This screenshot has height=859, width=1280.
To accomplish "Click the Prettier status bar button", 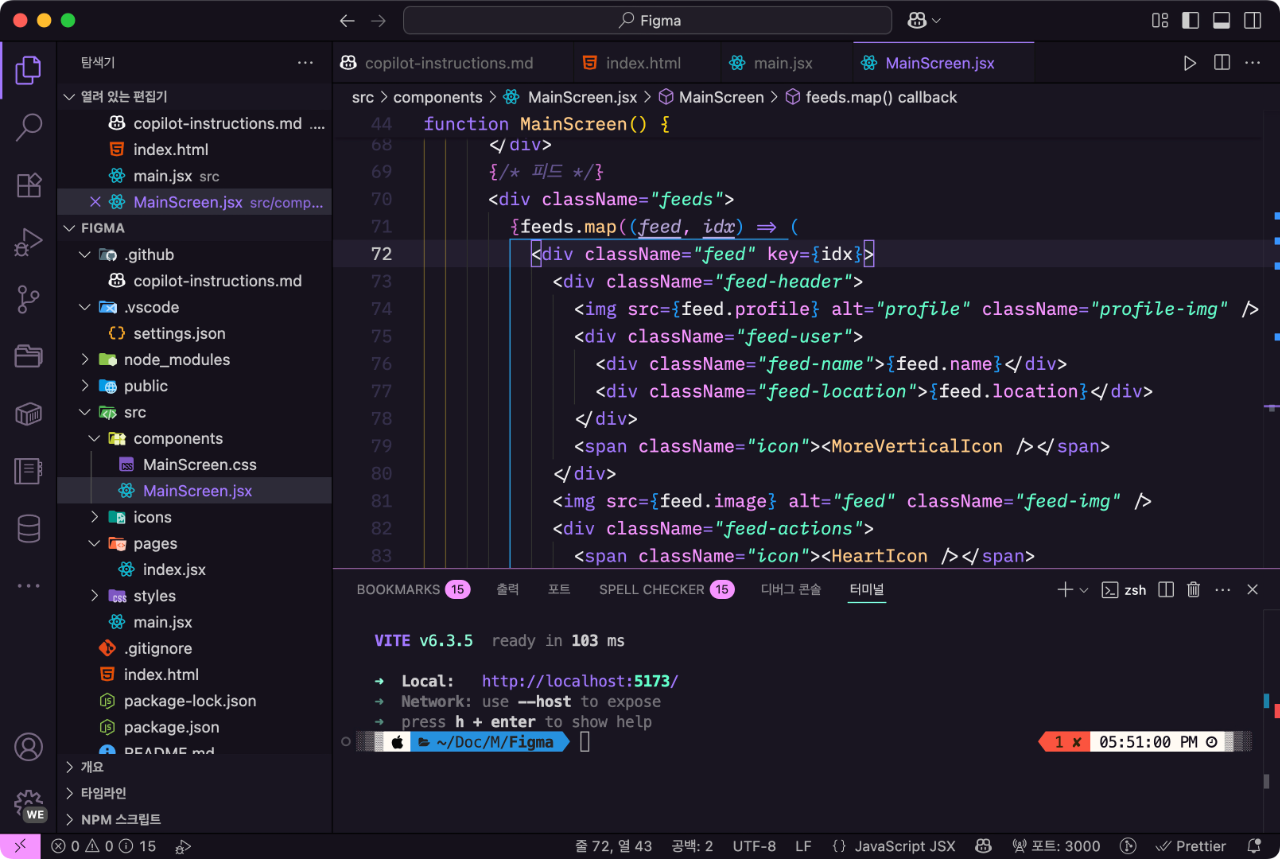I will [x=1191, y=846].
